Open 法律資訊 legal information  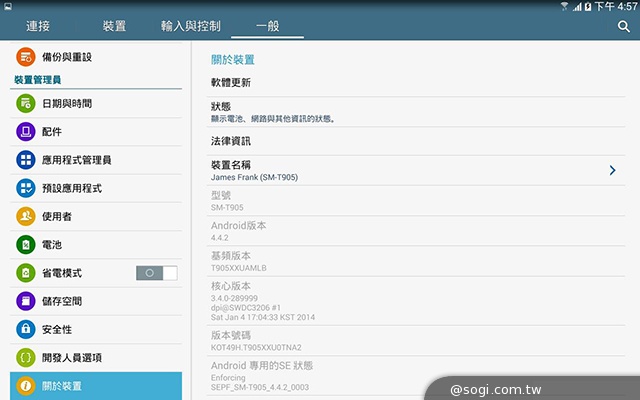[x=416, y=141]
